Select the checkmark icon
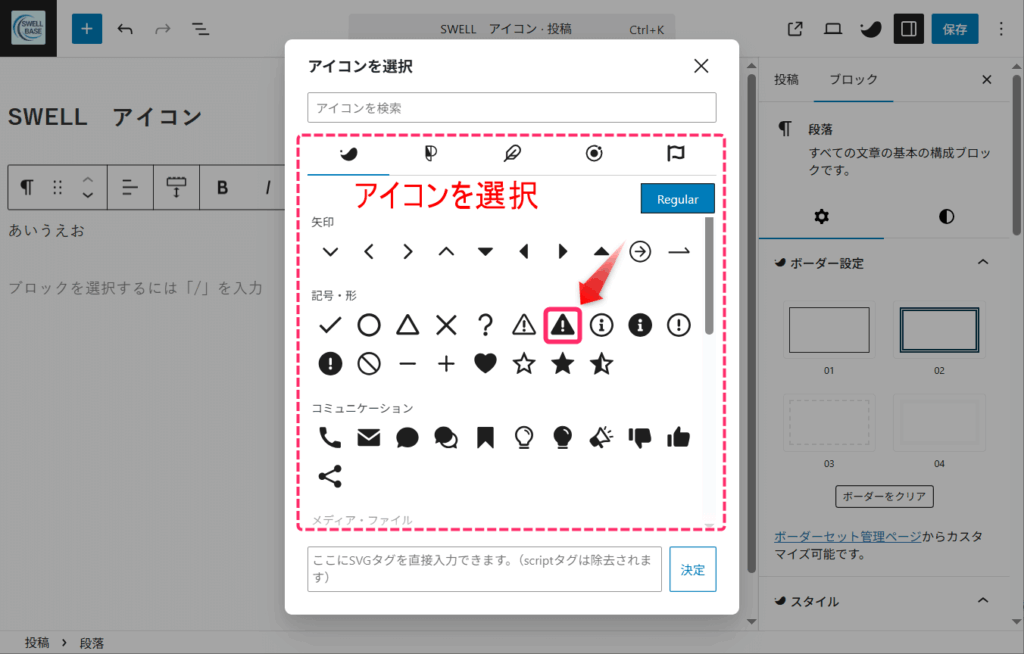 pyautogui.click(x=330, y=325)
